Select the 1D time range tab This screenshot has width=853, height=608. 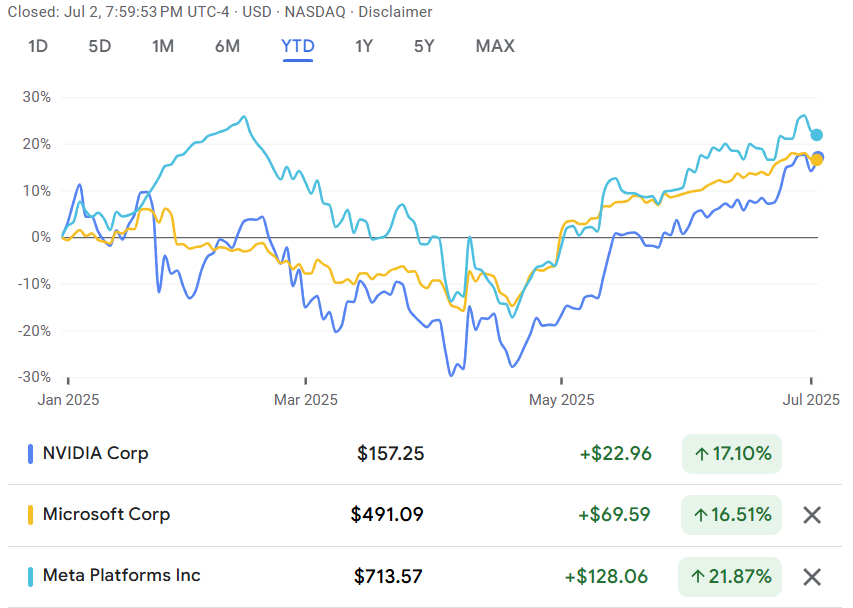(x=38, y=46)
